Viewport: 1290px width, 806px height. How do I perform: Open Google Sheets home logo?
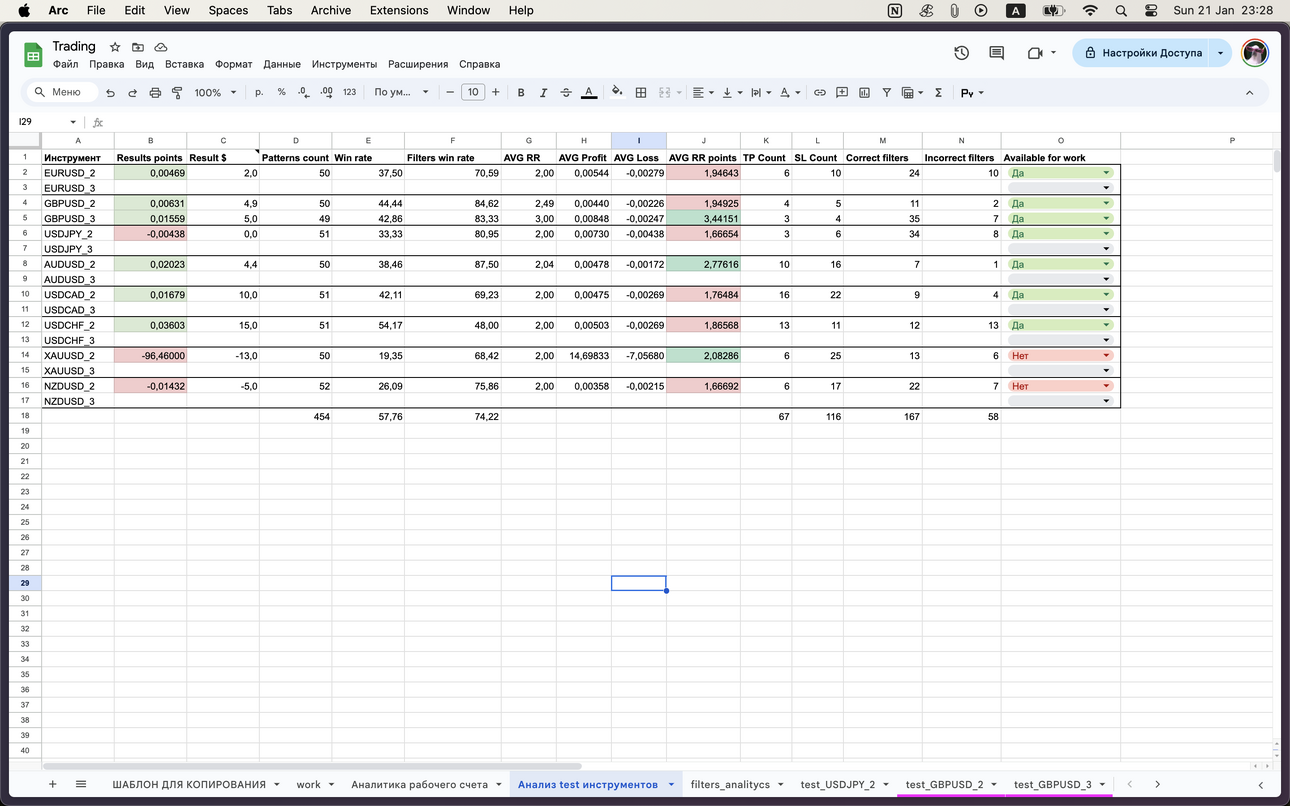(34, 54)
